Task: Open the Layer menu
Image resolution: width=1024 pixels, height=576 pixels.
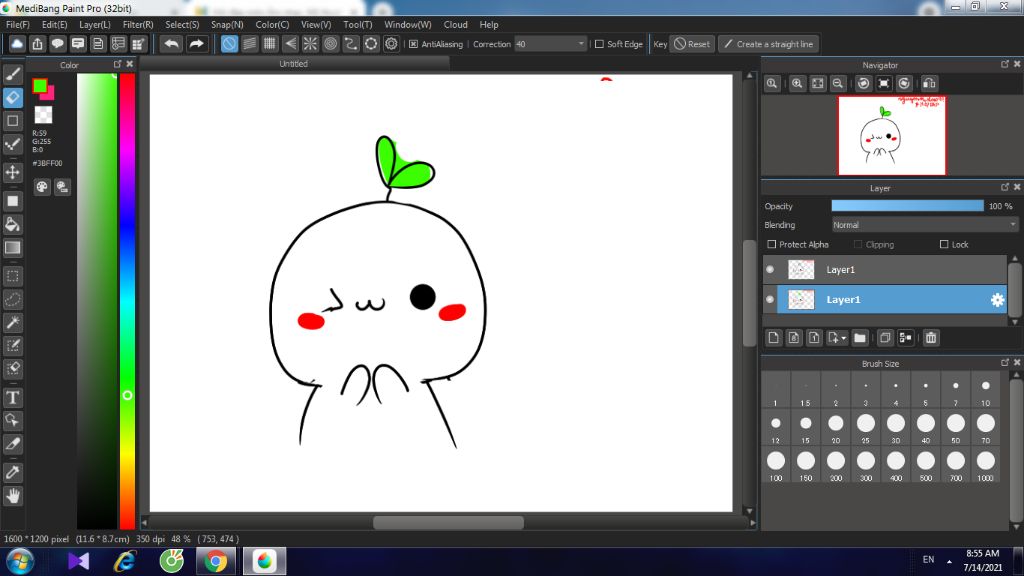Action: point(95,24)
